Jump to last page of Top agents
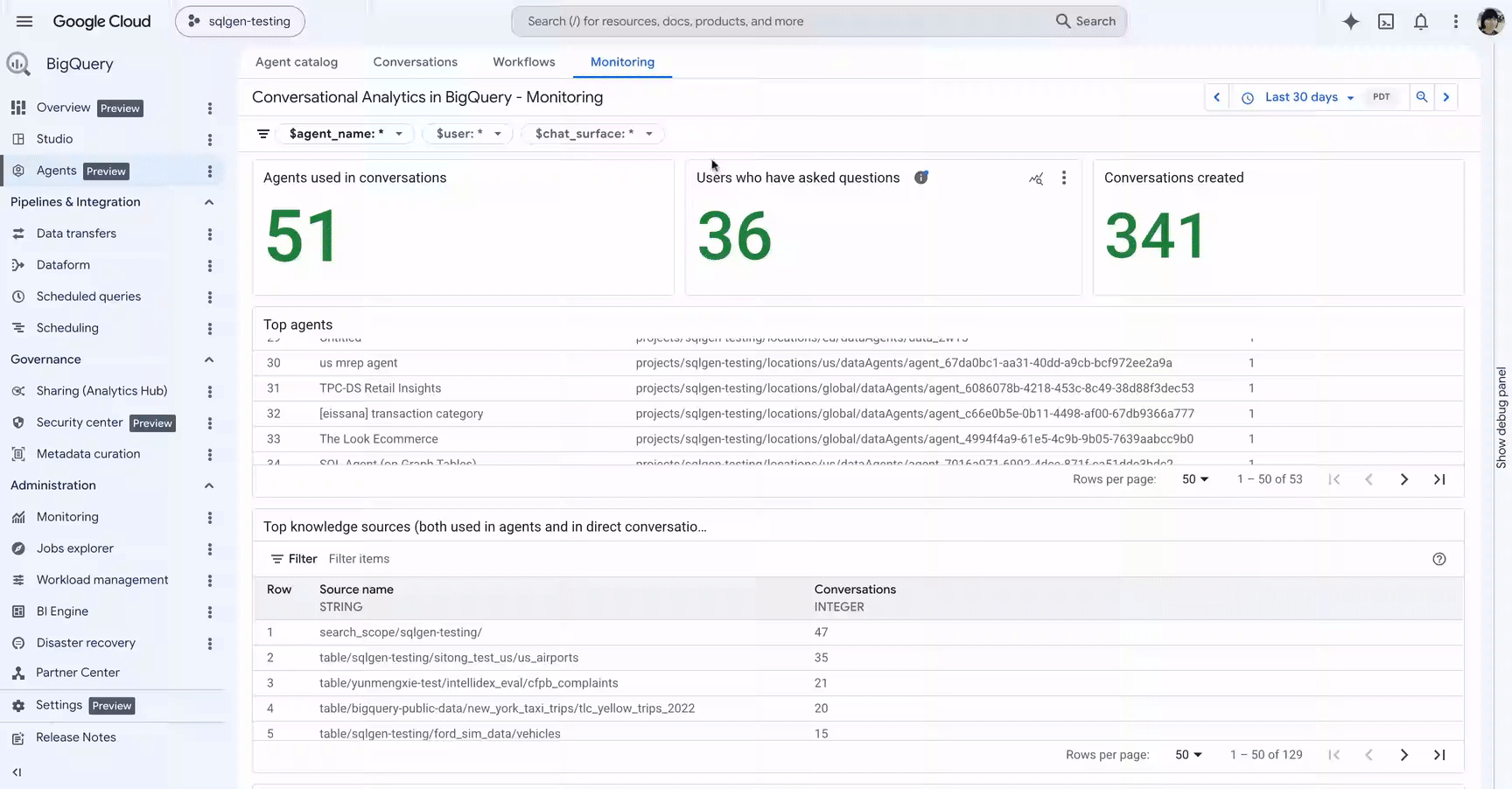1512x789 pixels. pos(1439,479)
